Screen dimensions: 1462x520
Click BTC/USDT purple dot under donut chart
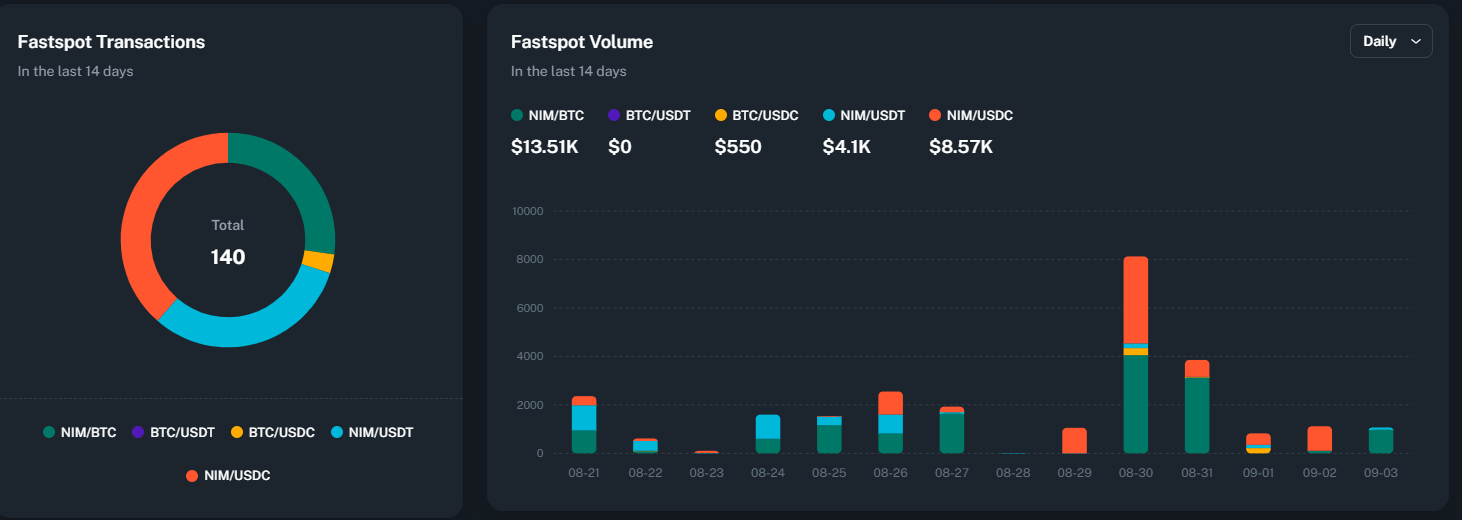point(138,433)
